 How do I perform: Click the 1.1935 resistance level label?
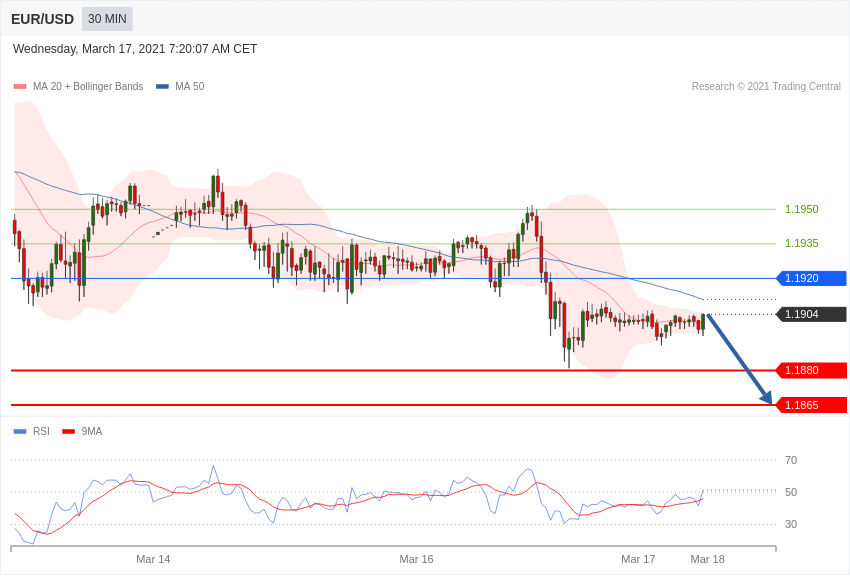click(x=802, y=243)
